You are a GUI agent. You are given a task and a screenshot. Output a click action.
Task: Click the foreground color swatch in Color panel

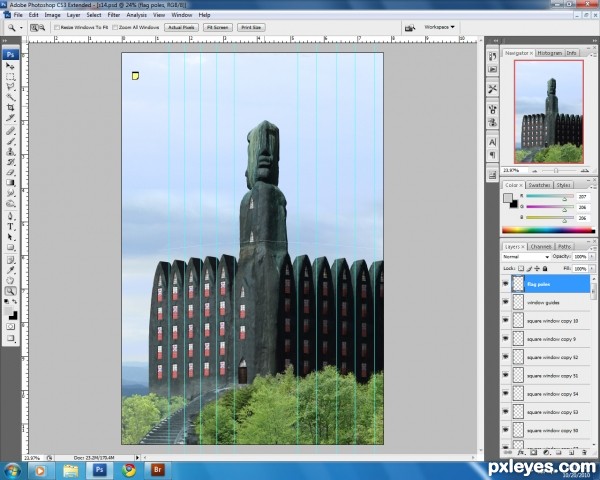[x=508, y=198]
